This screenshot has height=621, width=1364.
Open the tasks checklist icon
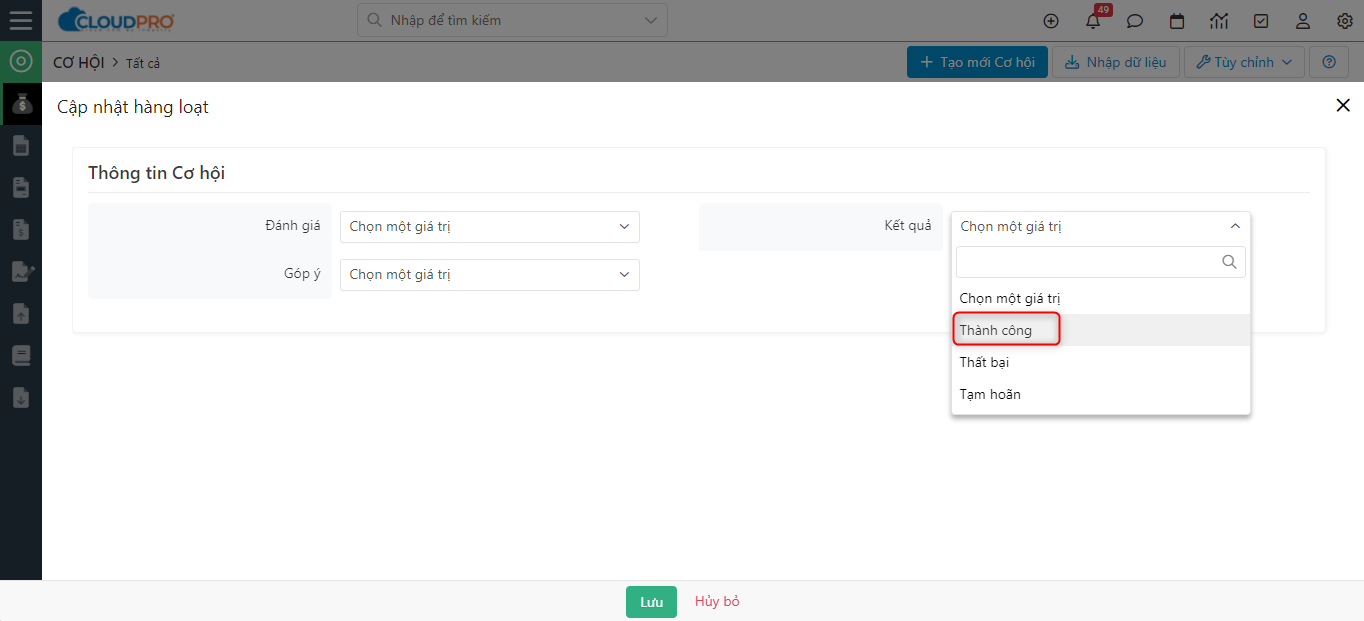1261,21
